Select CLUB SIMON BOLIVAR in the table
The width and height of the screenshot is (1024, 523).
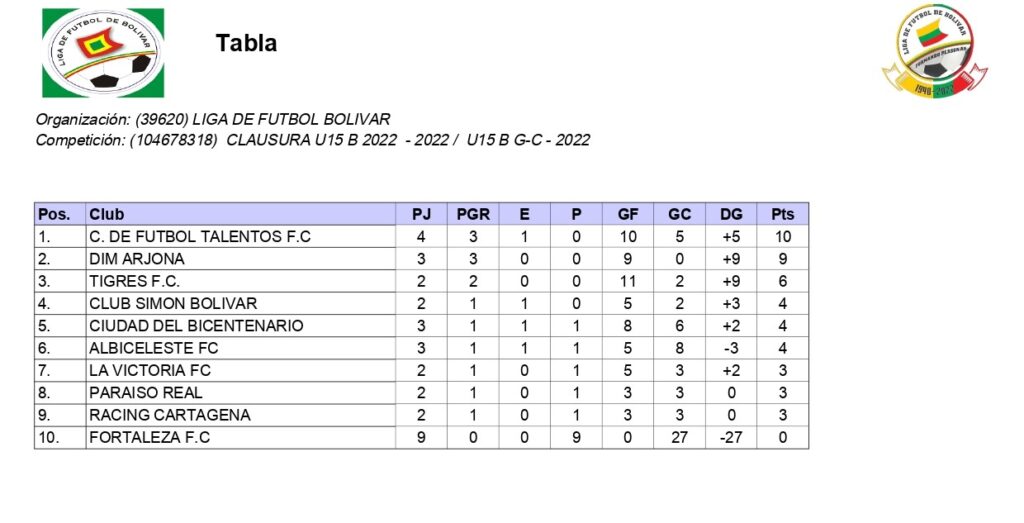pos(173,303)
